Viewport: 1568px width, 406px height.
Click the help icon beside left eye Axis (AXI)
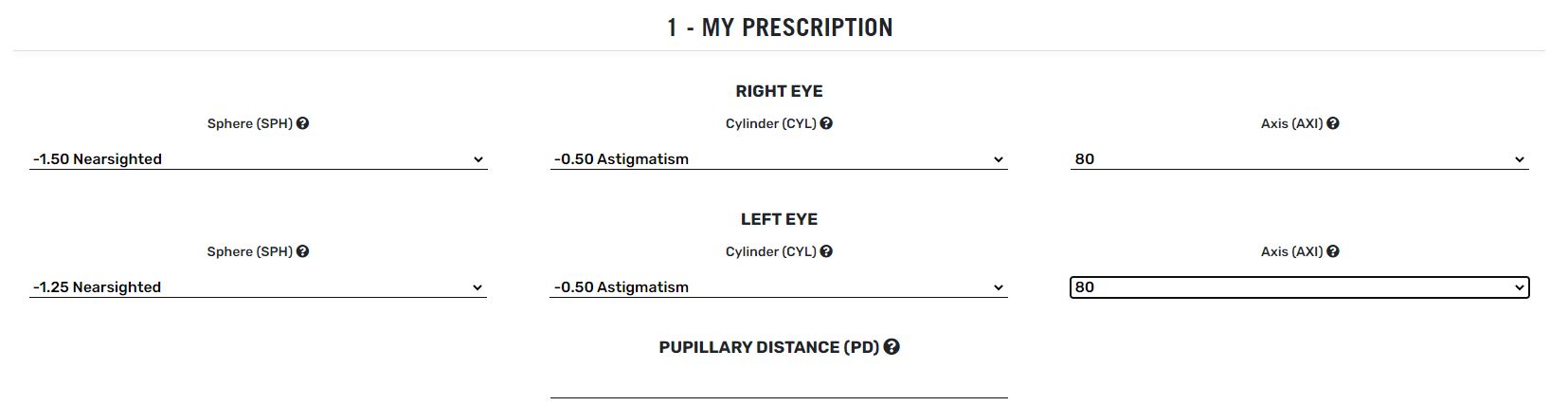[x=1333, y=251]
